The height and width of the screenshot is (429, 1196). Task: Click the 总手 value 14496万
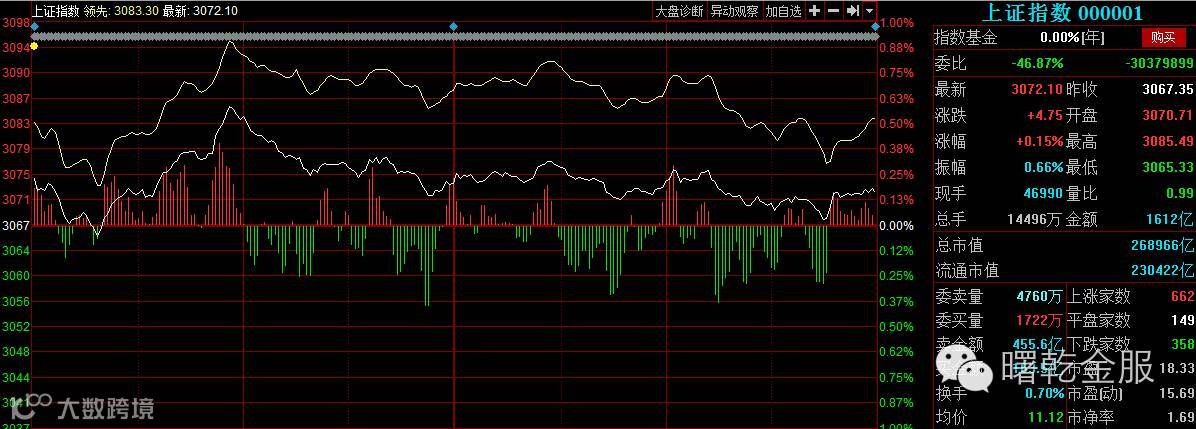(x=1033, y=220)
